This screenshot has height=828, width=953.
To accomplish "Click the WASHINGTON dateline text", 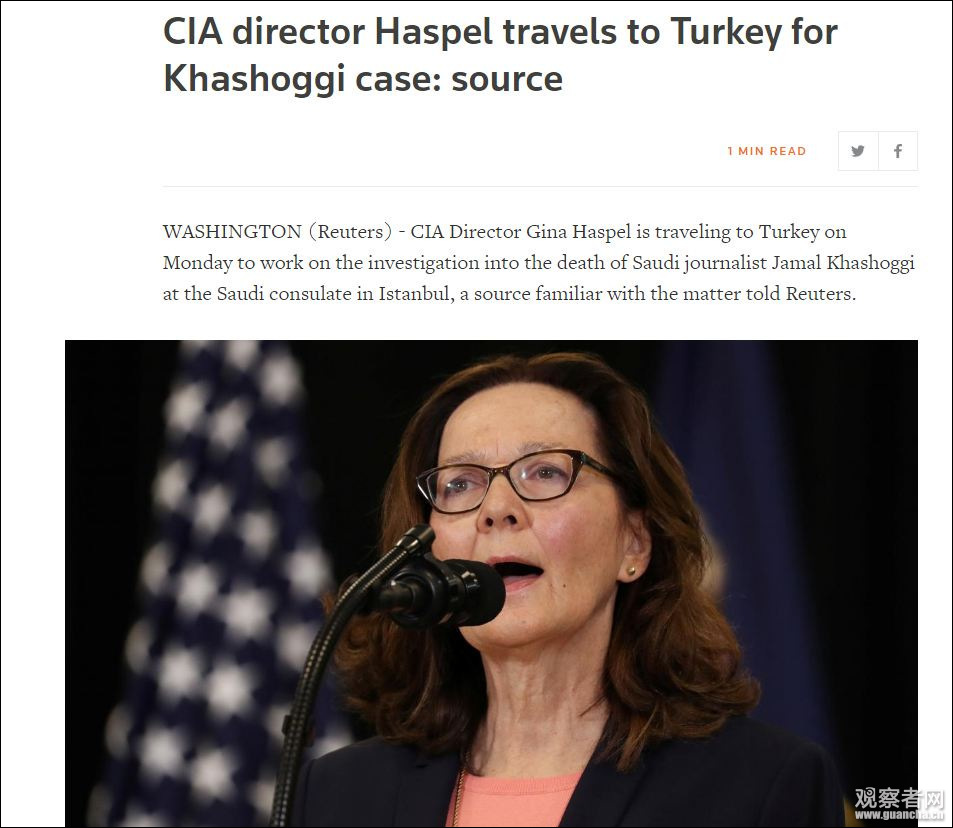I will tap(232, 232).
